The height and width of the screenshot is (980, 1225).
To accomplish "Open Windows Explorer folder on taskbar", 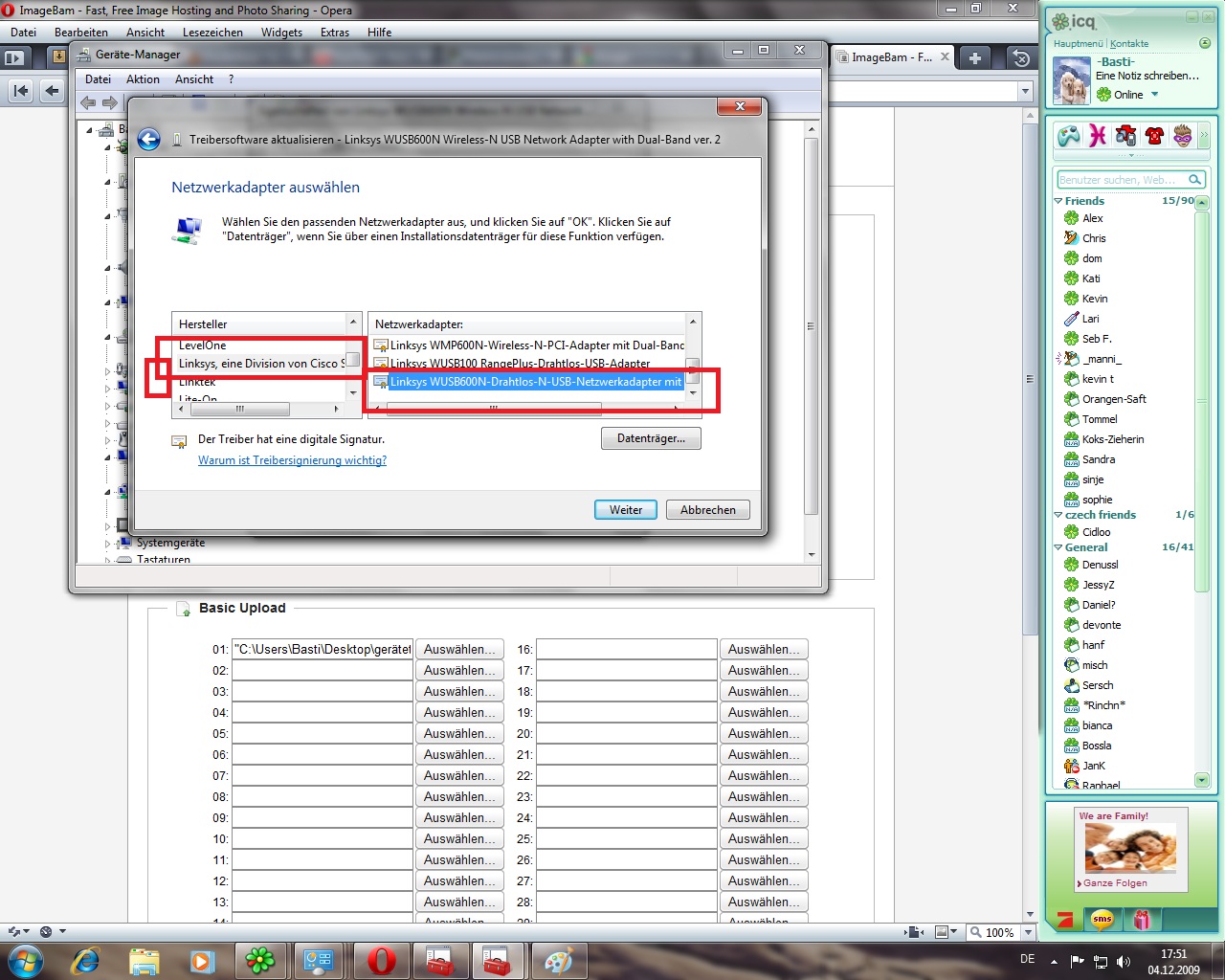I will pyautogui.click(x=144, y=961).
